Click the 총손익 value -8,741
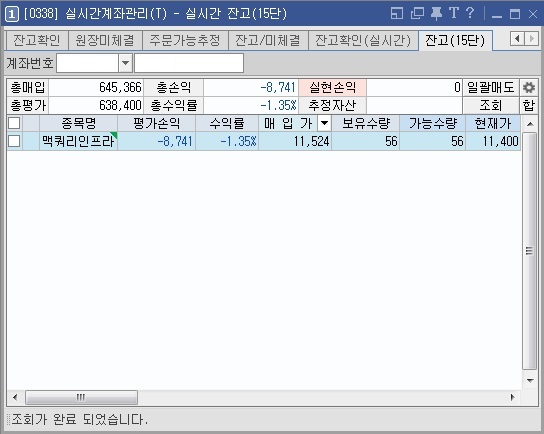544x434 pixels. tap(251, 87)
